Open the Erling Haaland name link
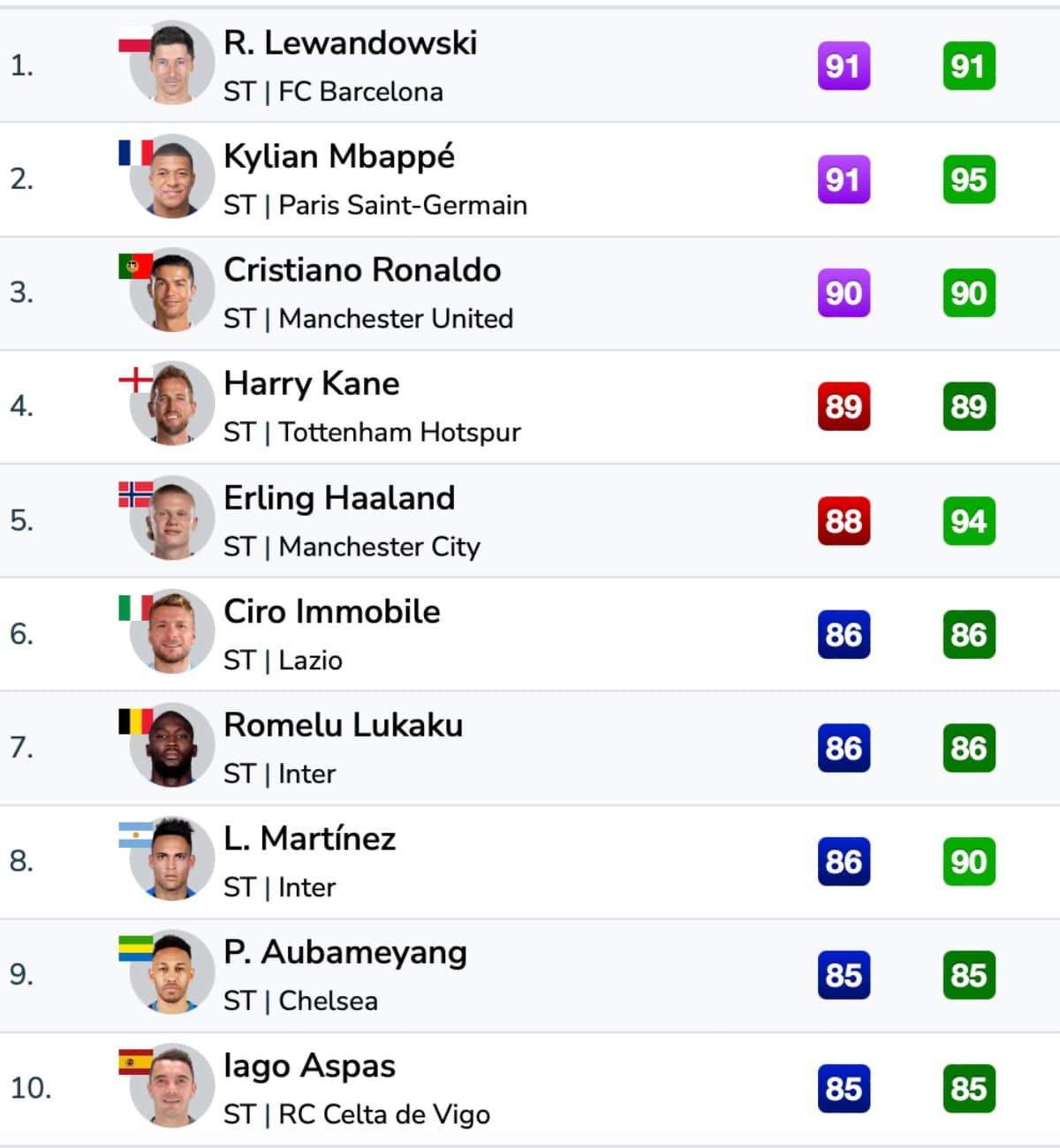This screenshot has height=1148, width=1060. (339, 497)
